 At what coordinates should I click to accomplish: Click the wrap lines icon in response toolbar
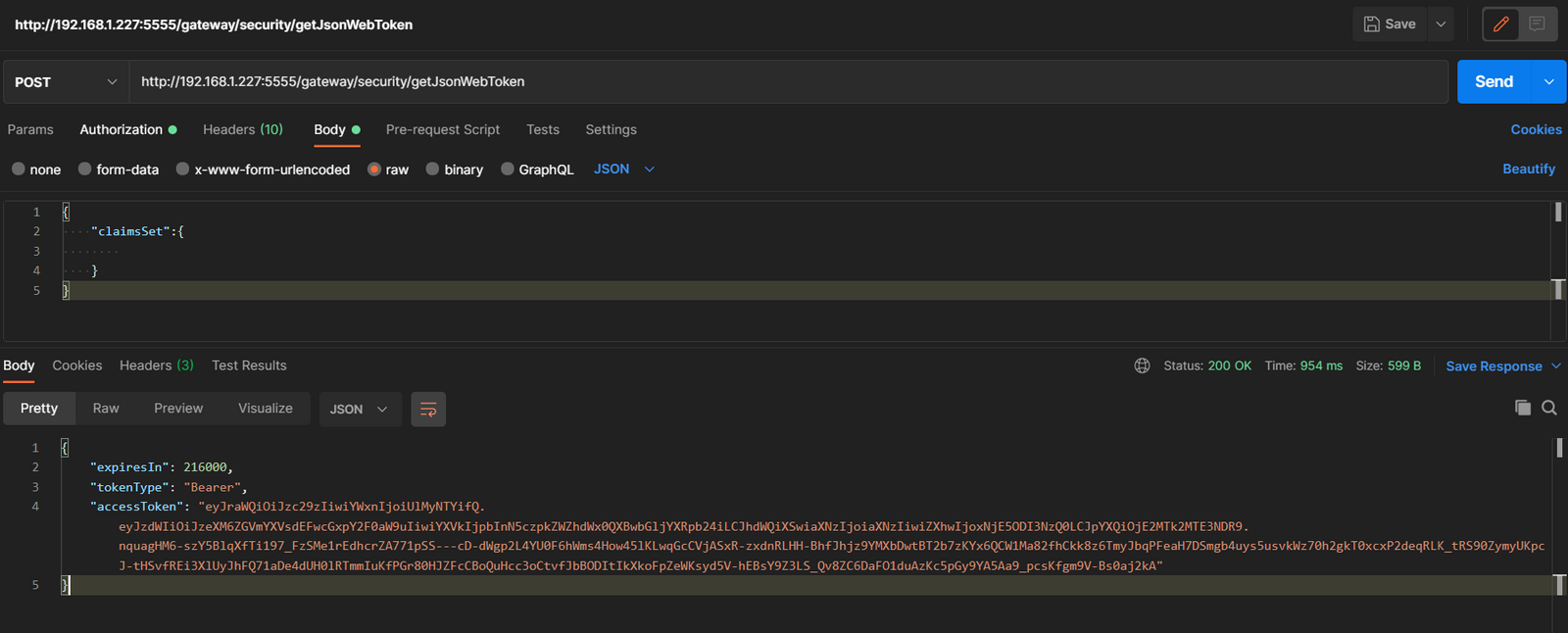(x=428, y=410)
